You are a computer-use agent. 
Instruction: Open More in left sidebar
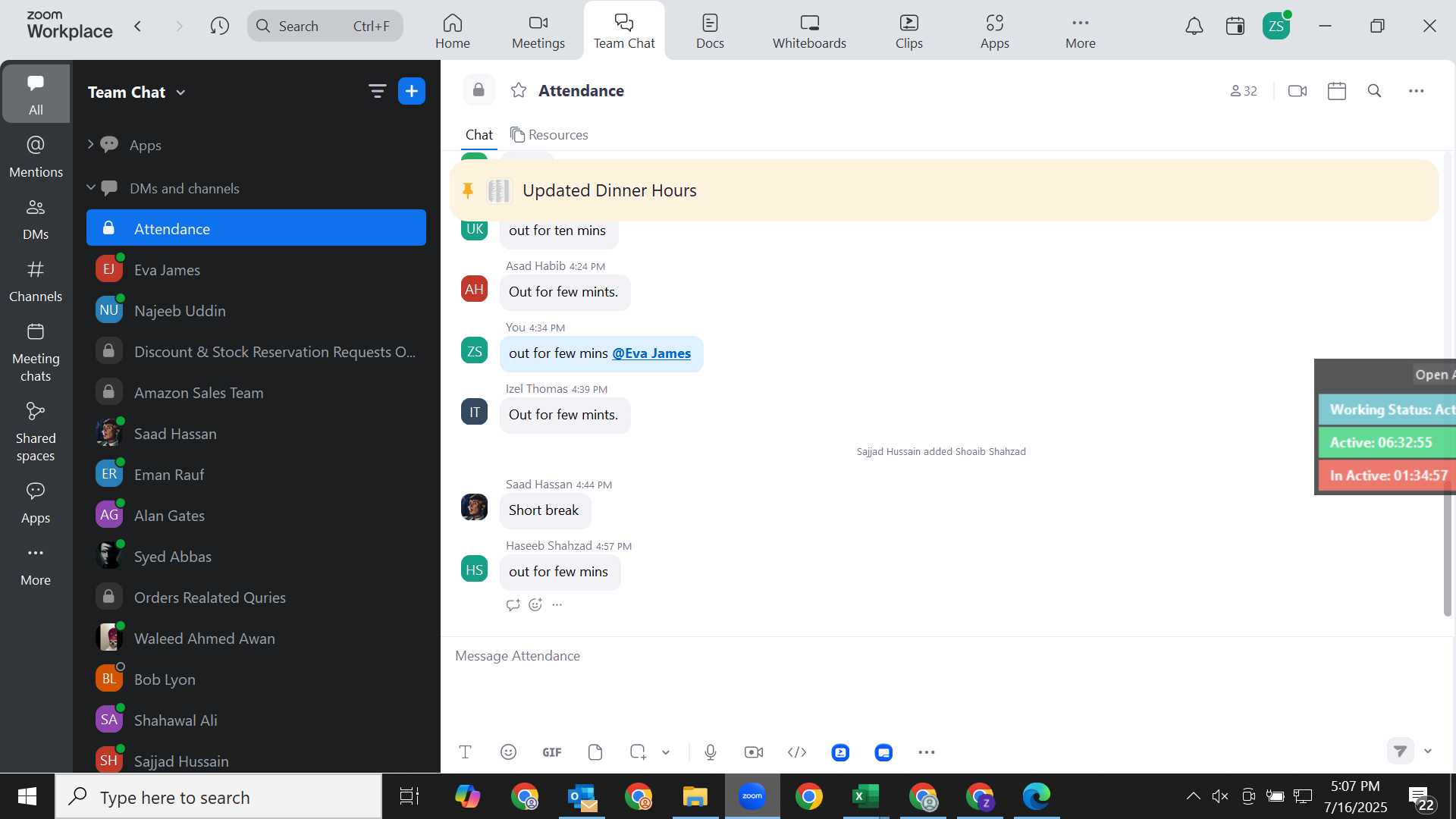pyautogui.click(x=36, y=566)
